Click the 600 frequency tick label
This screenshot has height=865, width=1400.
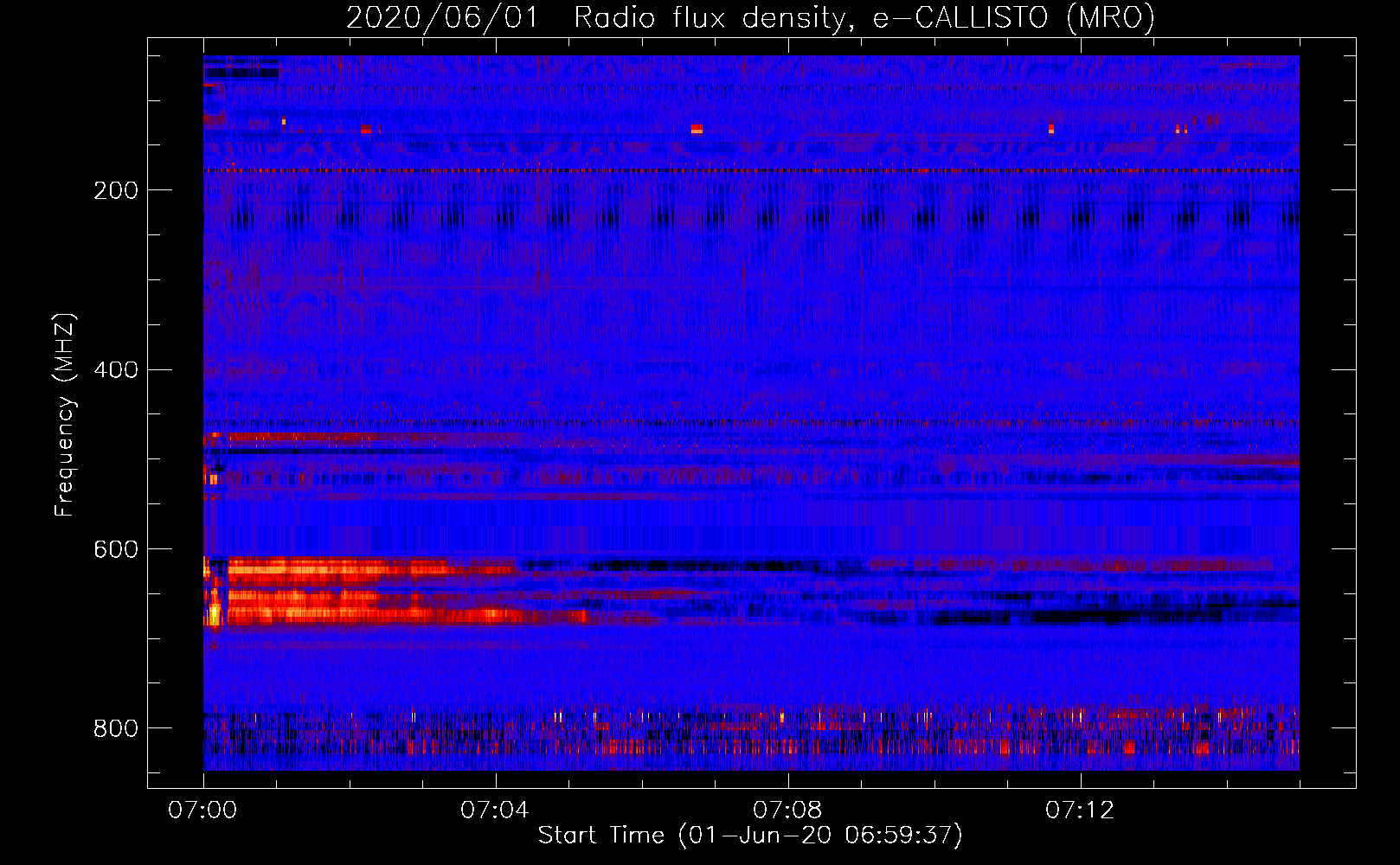tap(116, 550)
